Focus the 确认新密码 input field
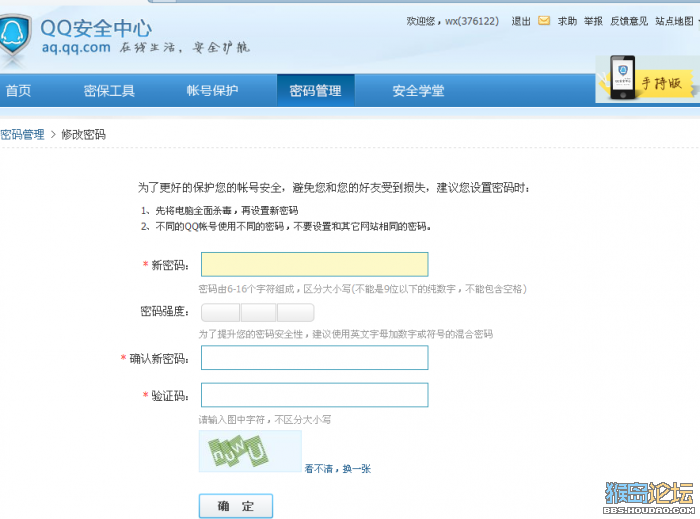700x519 pixels. [315, 358]
